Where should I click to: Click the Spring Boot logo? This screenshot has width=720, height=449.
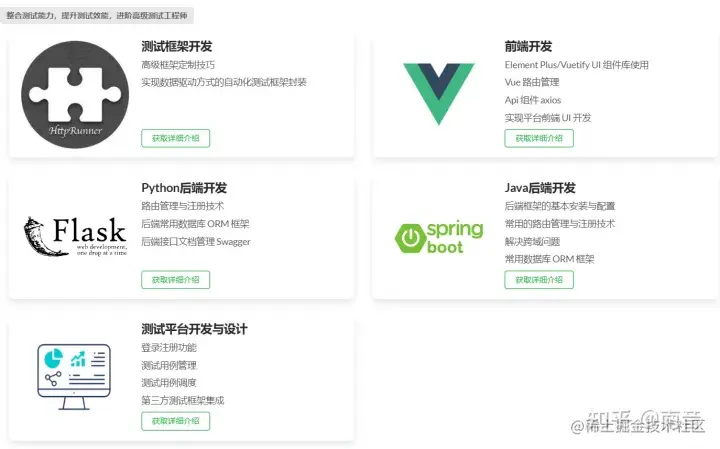click(439, 237)
